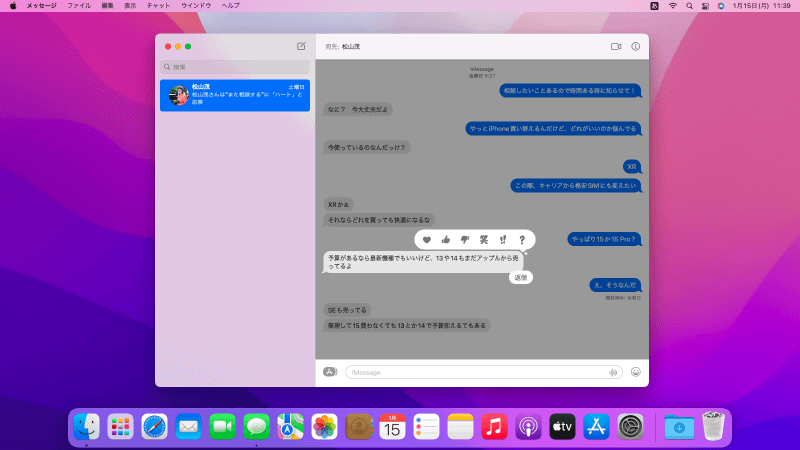800x450 pixels.
Task: Open Notes from Dock
Action: [x=460, y=427]
